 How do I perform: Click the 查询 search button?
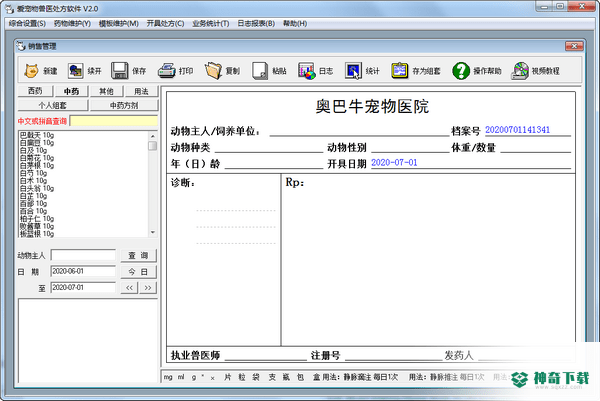click(138, 255)
